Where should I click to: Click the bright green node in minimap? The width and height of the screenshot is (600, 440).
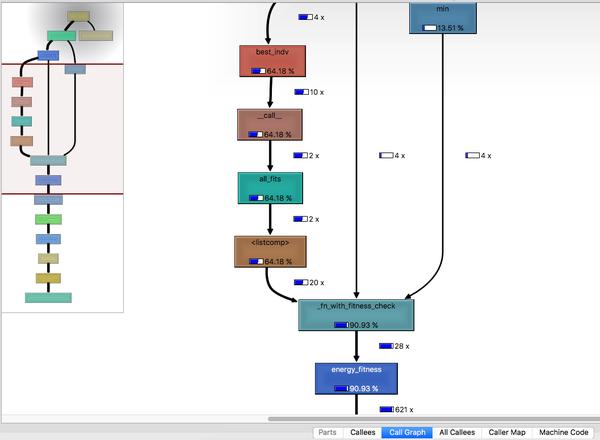(48, 220)
